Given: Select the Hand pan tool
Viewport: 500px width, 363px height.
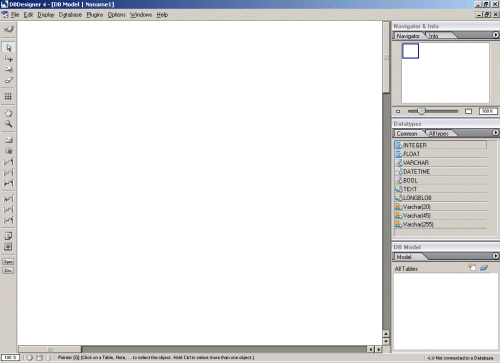Looking at the screenshot, I should [x=8, y=113].
